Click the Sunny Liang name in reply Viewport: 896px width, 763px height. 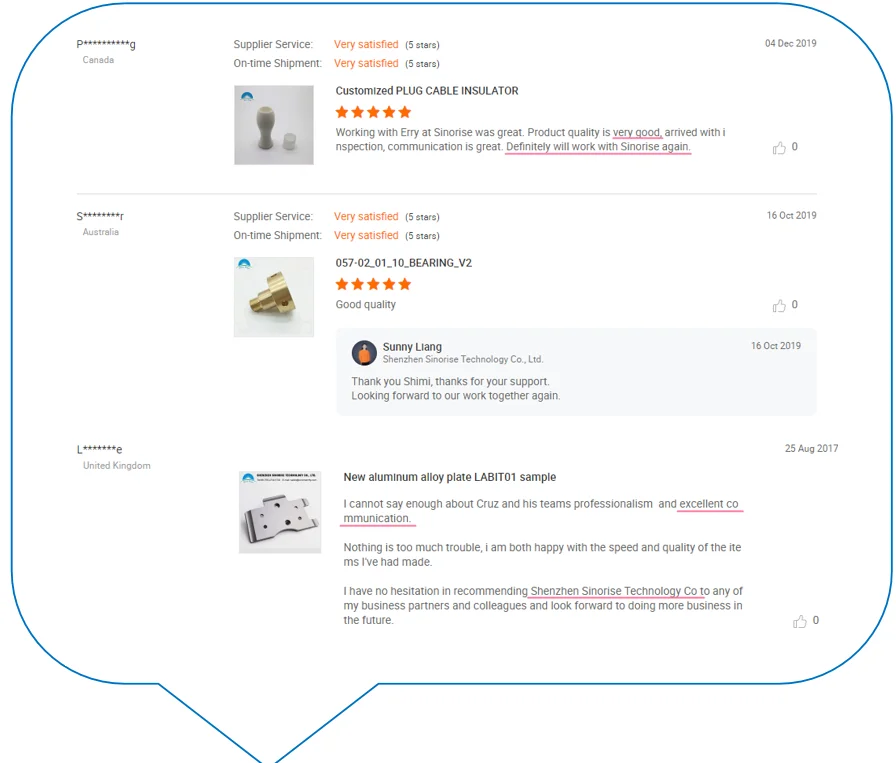(412, 347)
